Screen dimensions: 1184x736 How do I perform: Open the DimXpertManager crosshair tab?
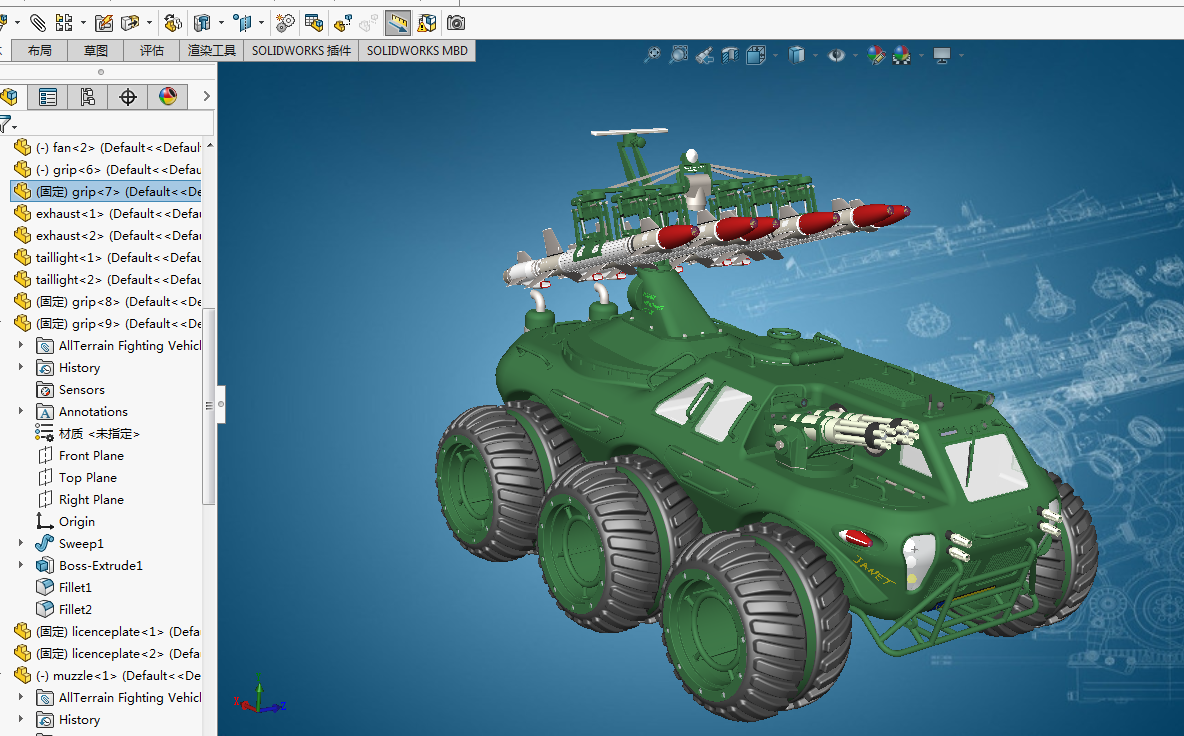128,97
